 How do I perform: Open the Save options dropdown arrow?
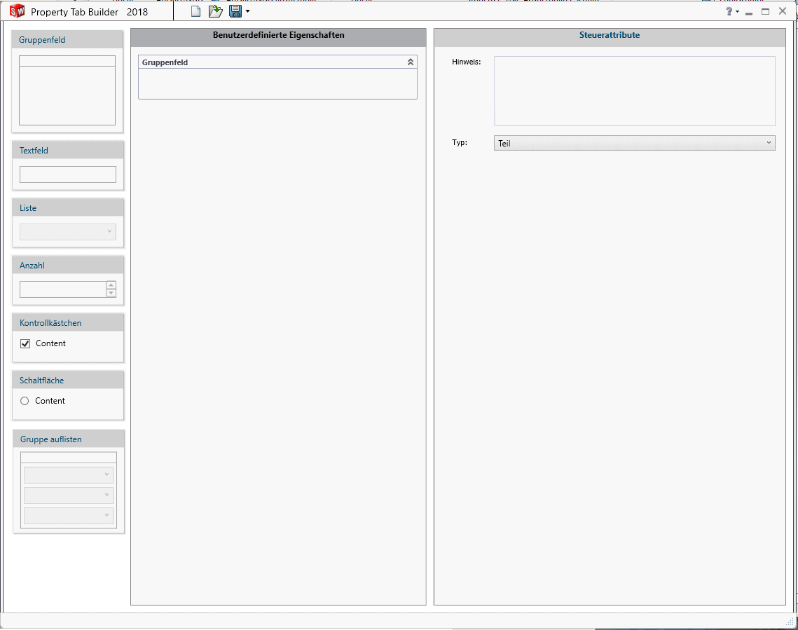[247, 12]
